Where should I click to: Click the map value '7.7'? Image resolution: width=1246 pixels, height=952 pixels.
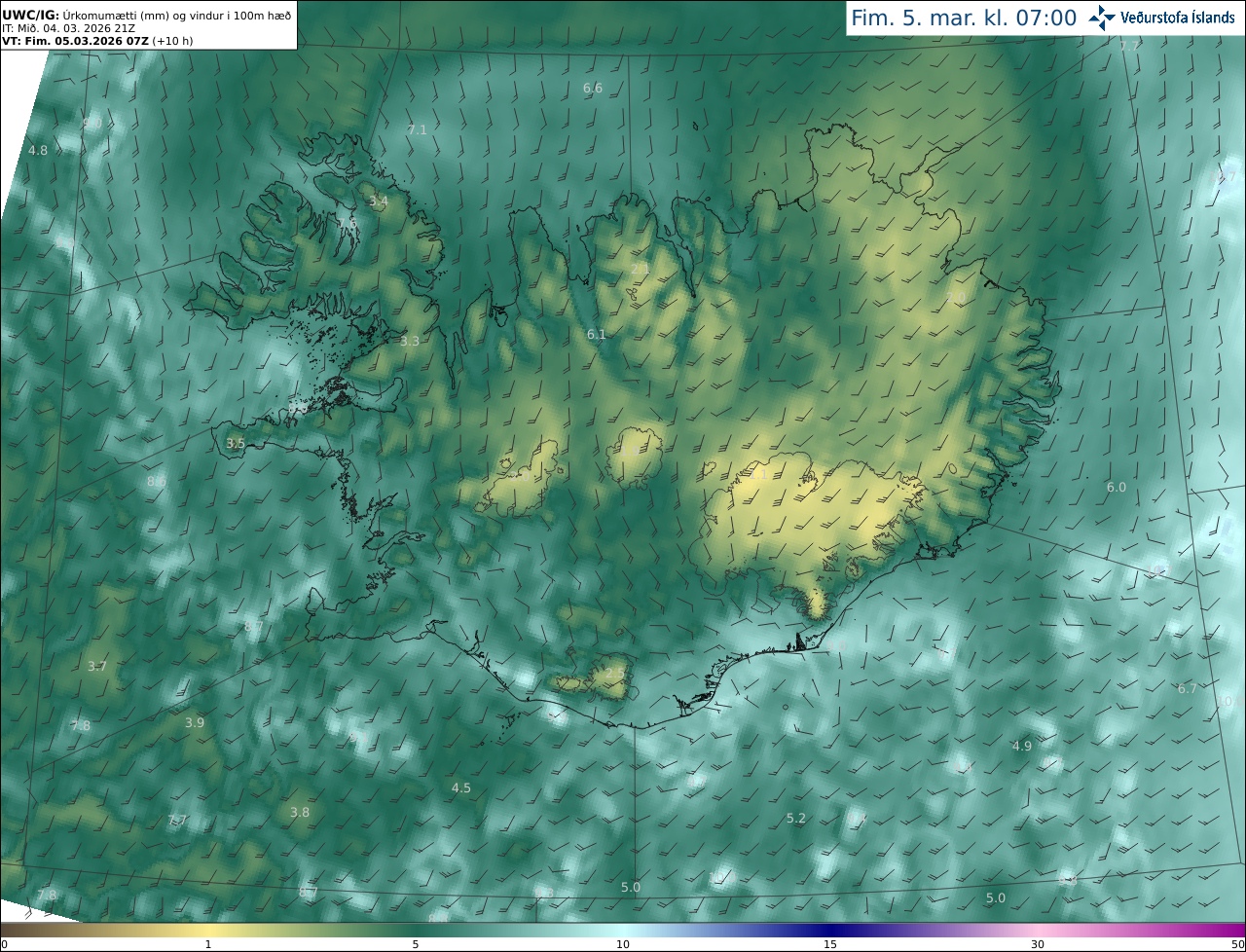coord(177,821)
